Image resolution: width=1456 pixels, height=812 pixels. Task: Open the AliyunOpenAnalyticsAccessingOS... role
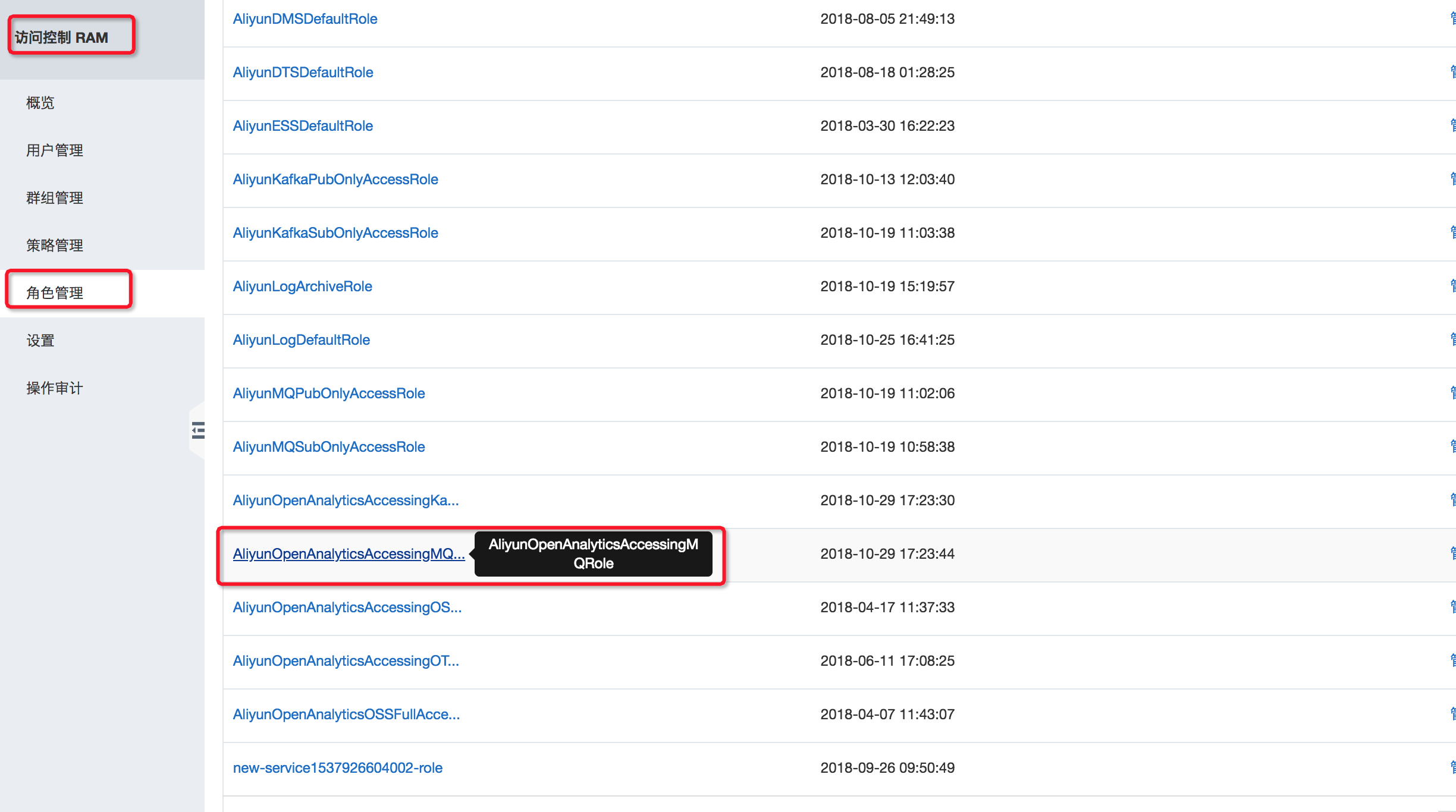(347, 608)
